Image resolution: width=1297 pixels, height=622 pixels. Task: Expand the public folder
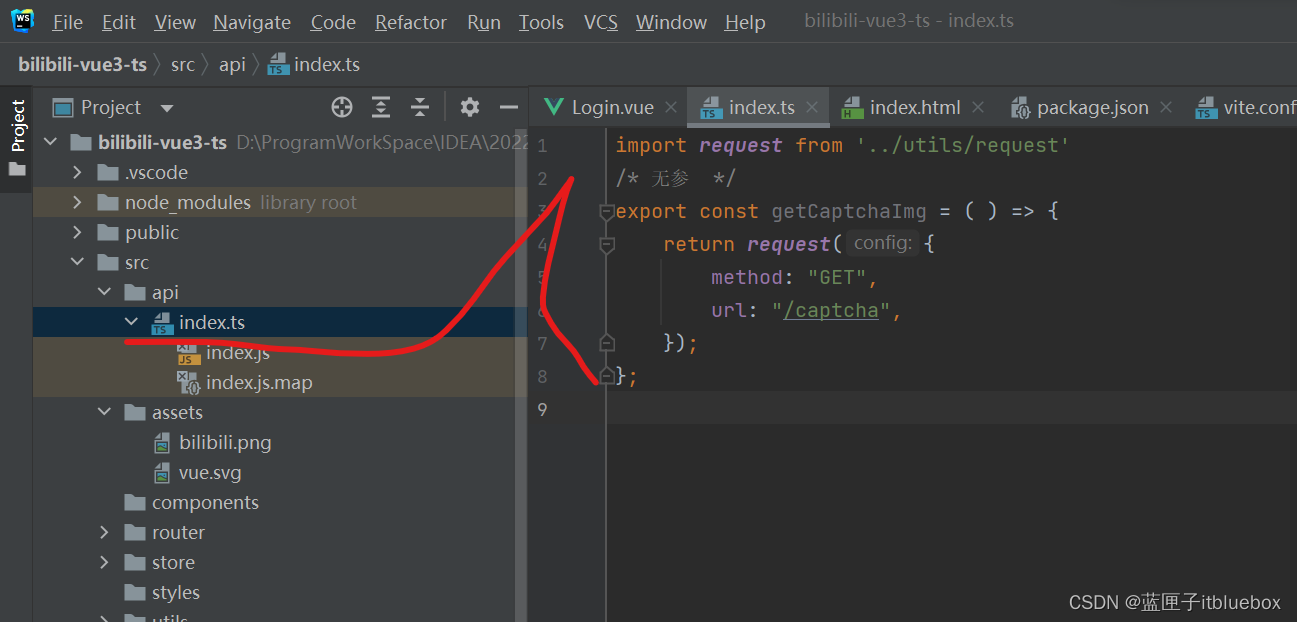click(x=78, y=233)
